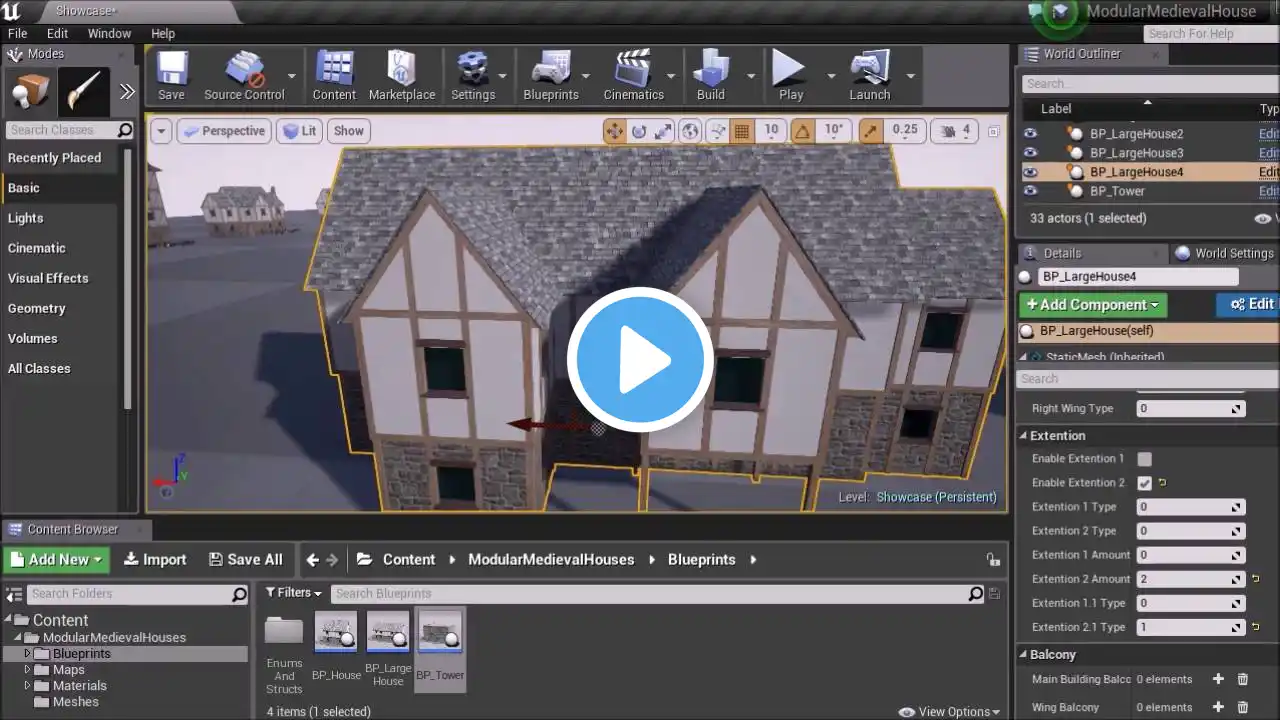The height and width of the screenshot is (720, 1280).
Task: Expand the Add Component dropdown
Action: pos(1092,305)
